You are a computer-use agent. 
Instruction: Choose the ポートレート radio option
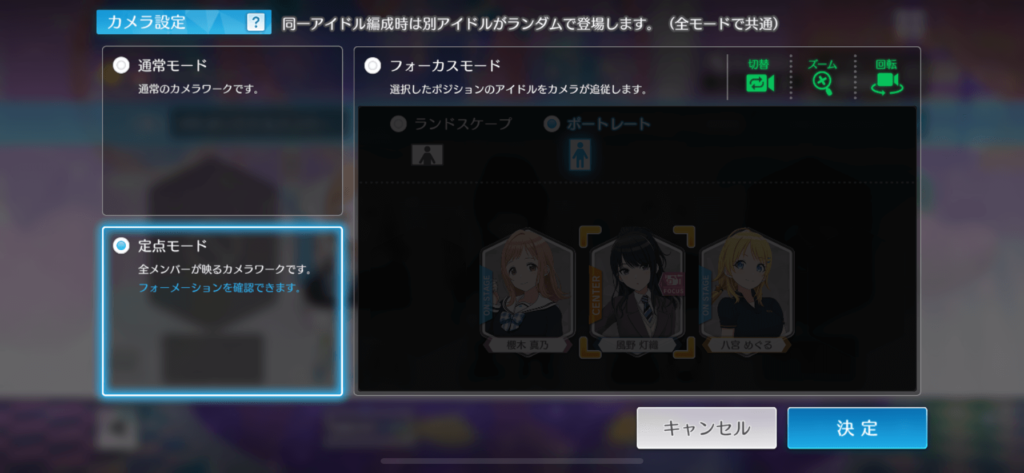pyautogui.click(x=552, y=123)
